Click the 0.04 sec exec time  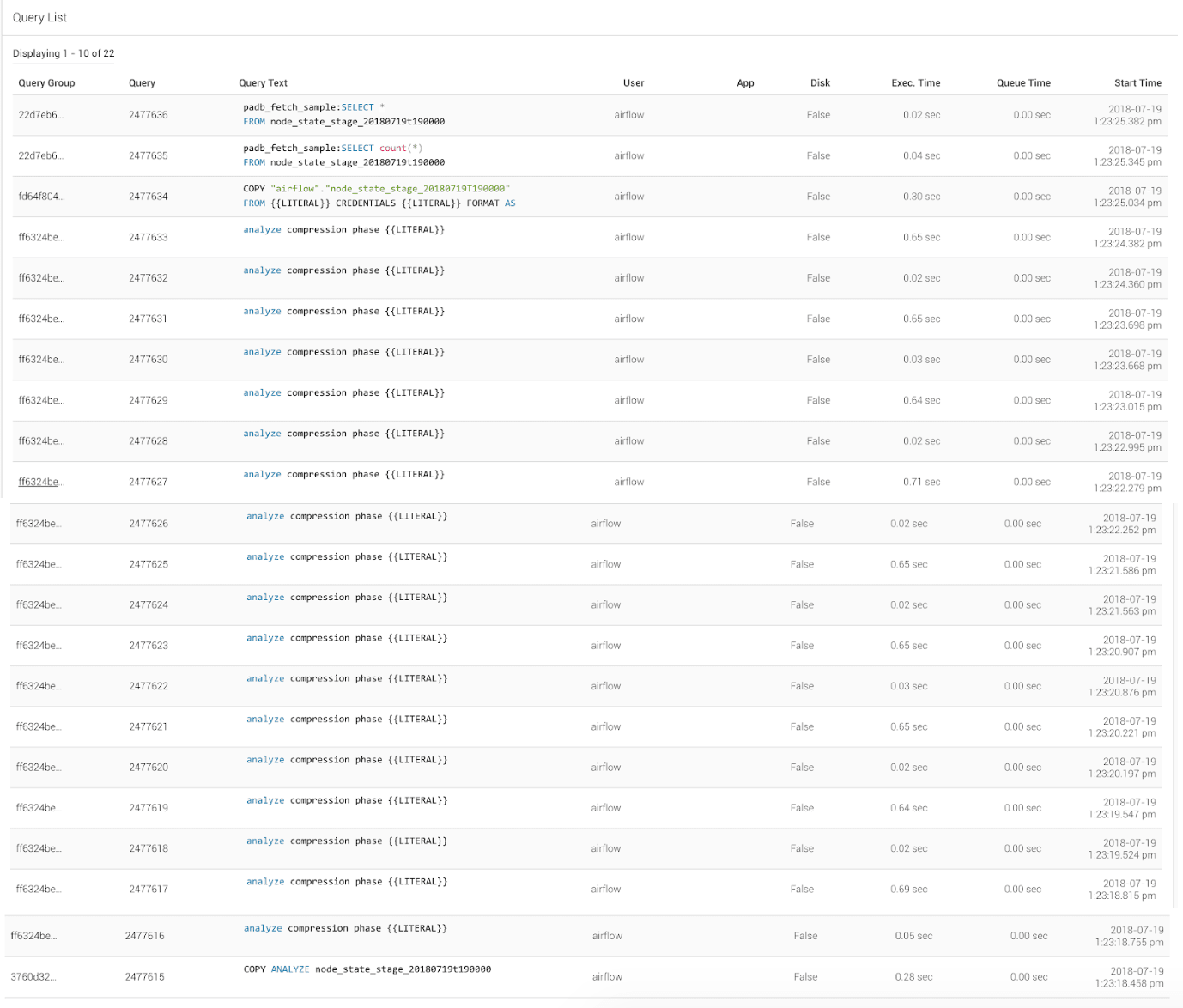922,155
